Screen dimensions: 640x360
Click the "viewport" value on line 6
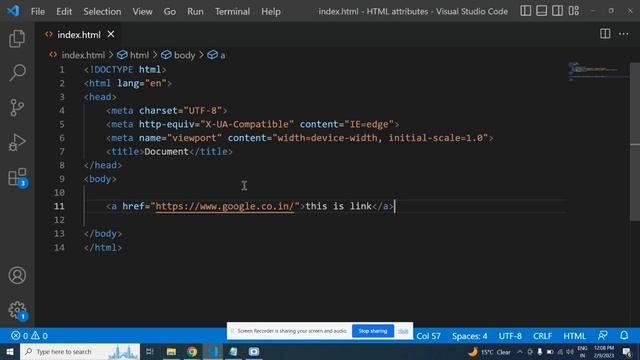194,138
